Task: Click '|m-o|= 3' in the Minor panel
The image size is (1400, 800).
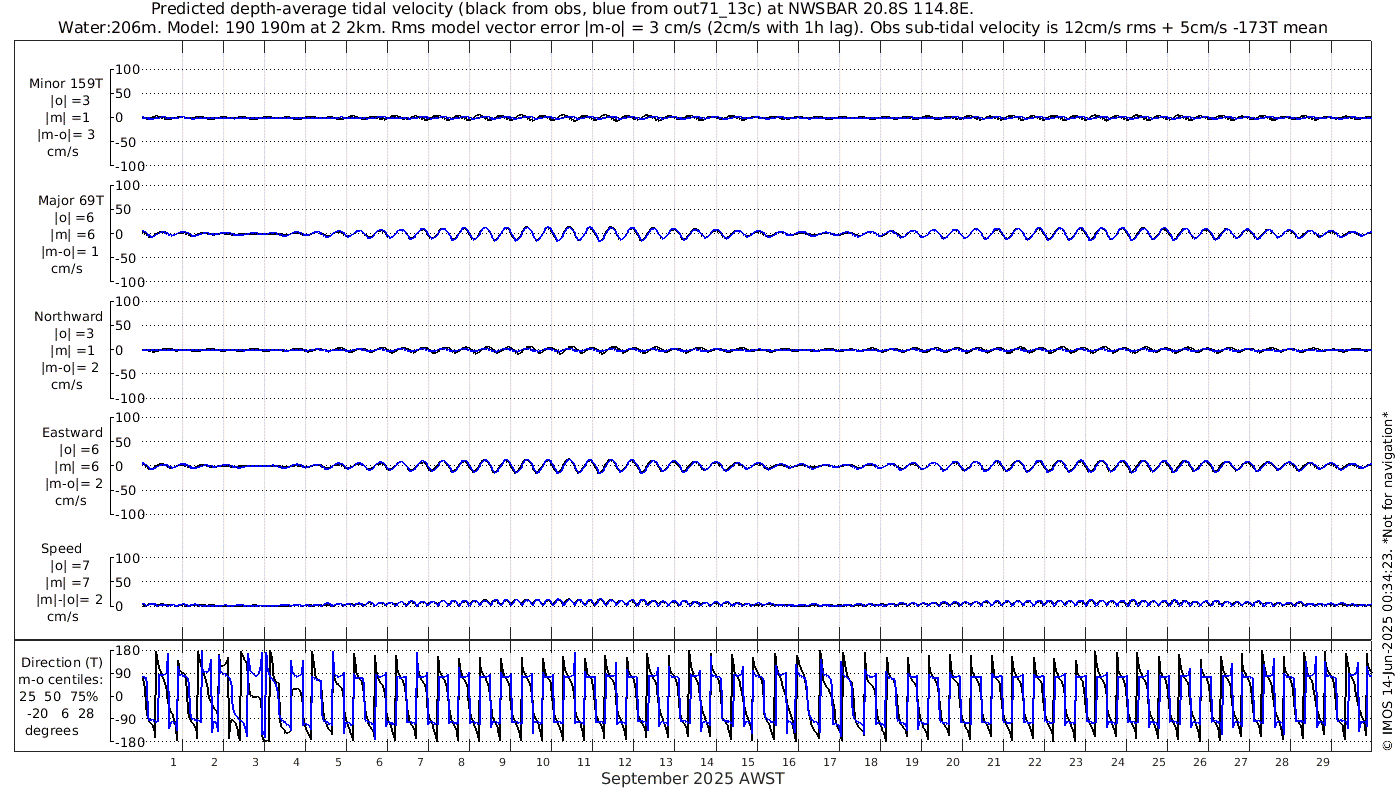Action: [67, 135]
